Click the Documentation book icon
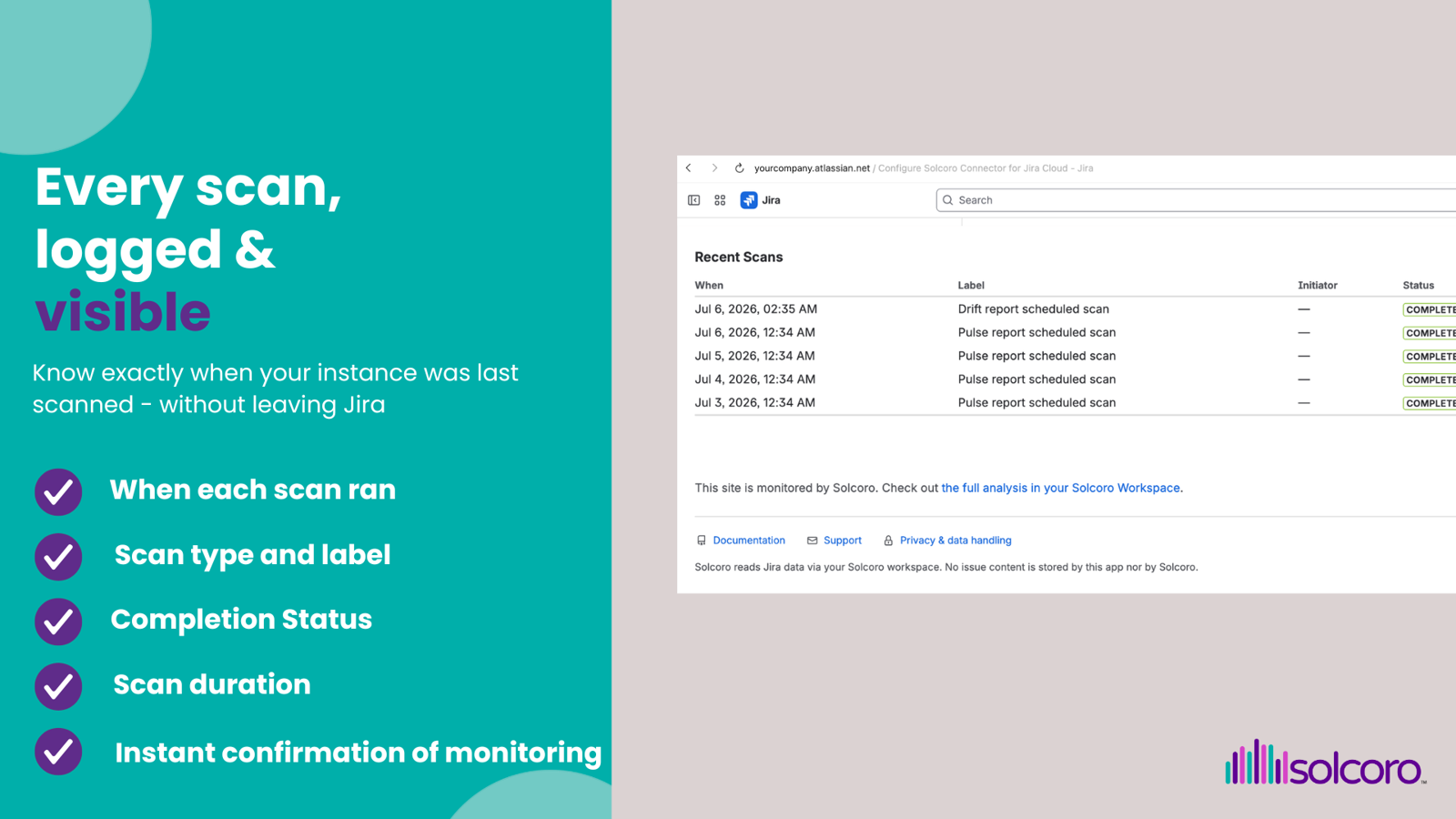 [x=701, y=541]
